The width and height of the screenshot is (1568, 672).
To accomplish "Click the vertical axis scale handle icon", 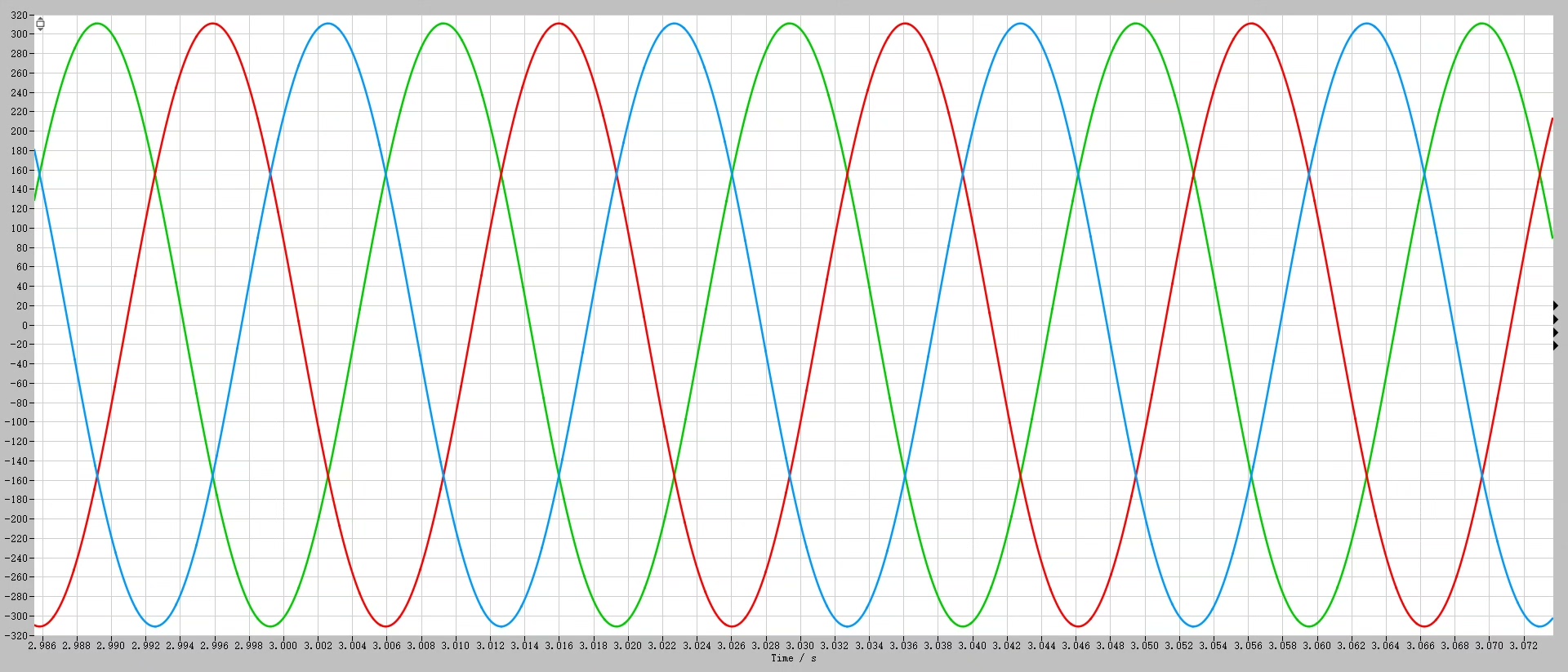I will click(40, 24).
